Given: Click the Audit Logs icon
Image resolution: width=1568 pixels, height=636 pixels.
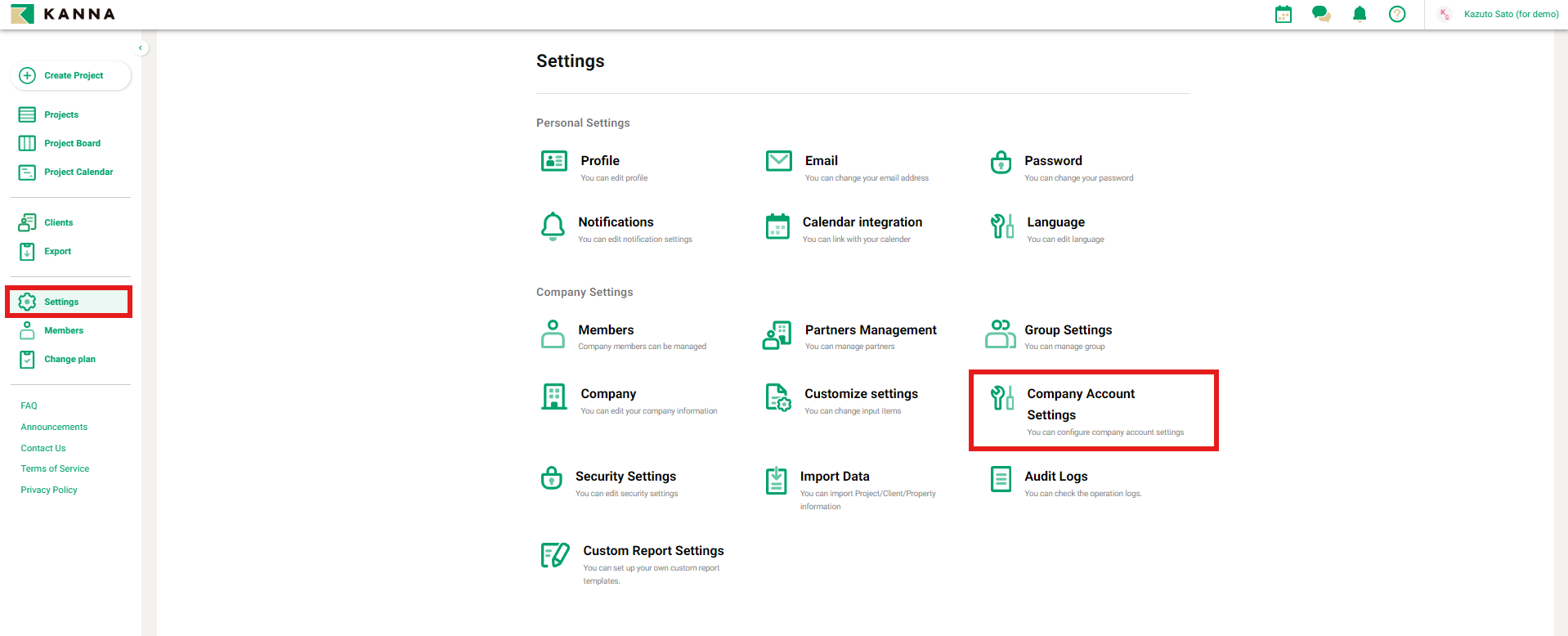Looking at the screenshot, I should pos(1000,479).
